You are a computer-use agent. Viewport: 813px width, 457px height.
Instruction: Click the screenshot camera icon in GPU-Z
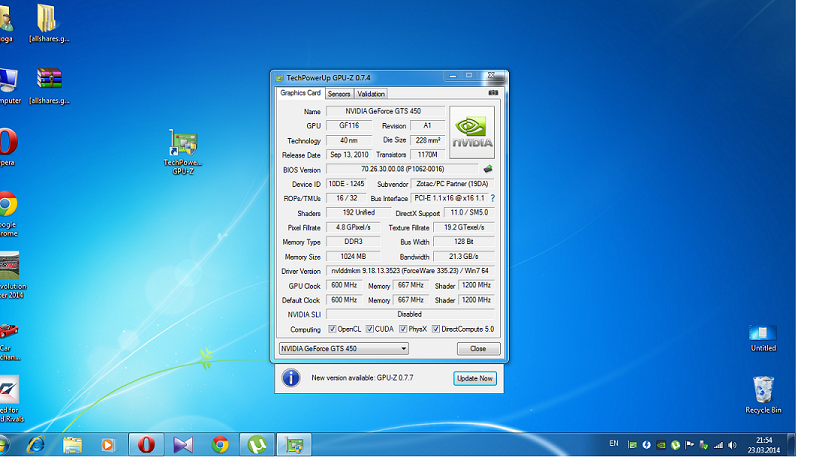point(493,93)
